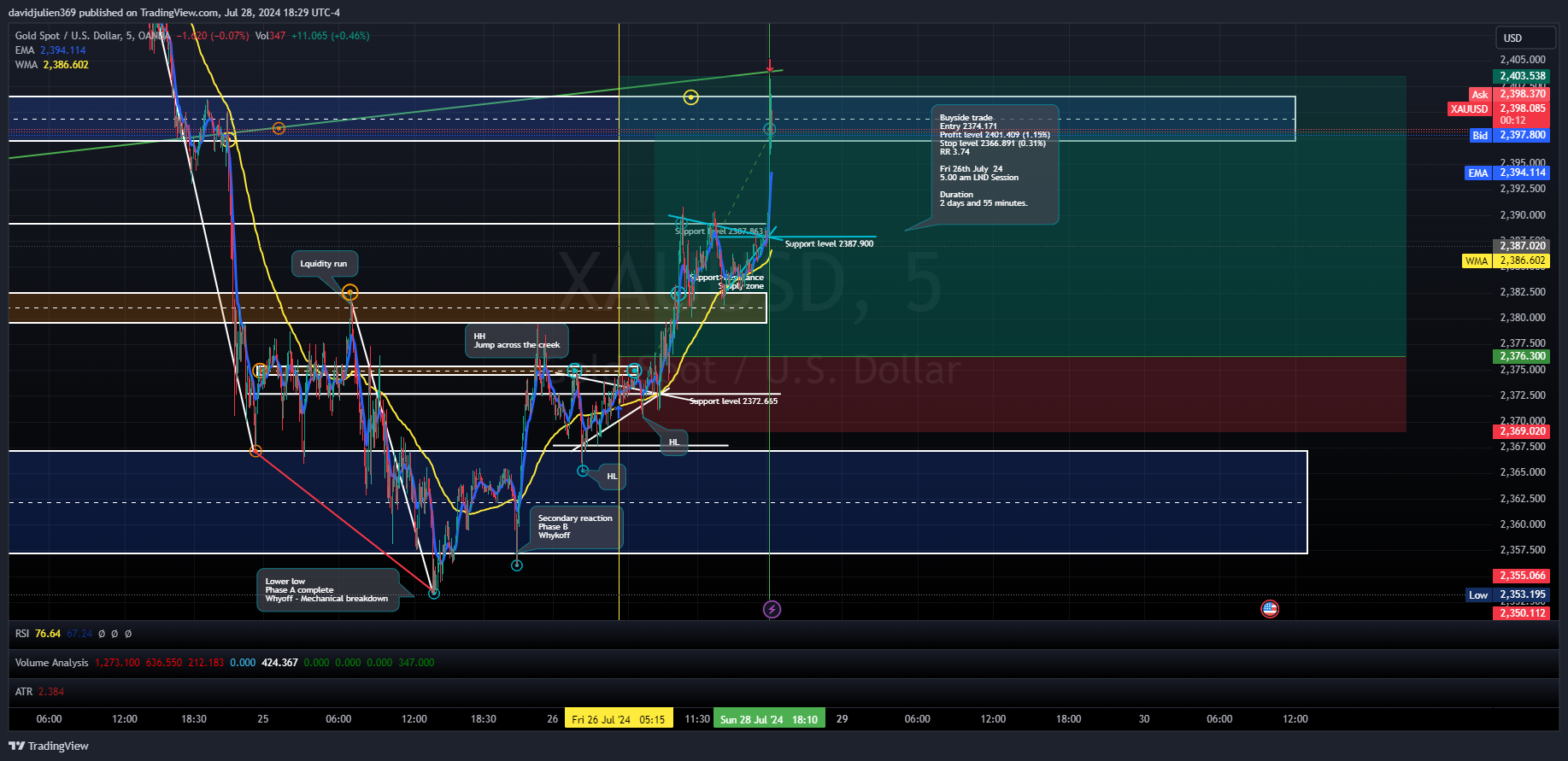Viewport: 1568px width, 761px height.
Task: Click the yellow WMA price scale tag
Action: pos(1506,261)
